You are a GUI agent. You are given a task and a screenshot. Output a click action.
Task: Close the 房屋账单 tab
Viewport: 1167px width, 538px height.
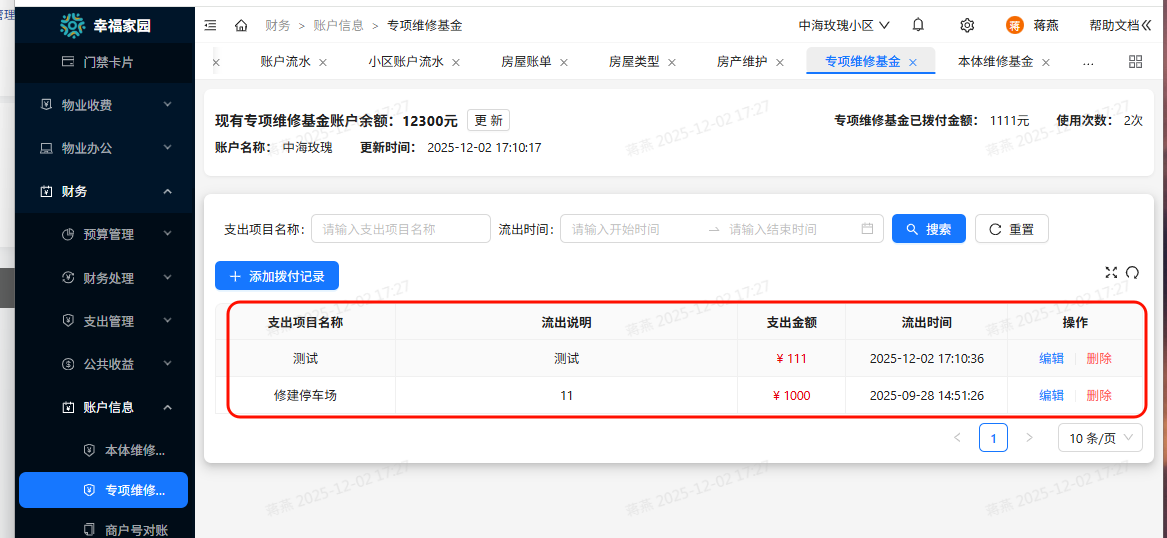coord(564,63)
